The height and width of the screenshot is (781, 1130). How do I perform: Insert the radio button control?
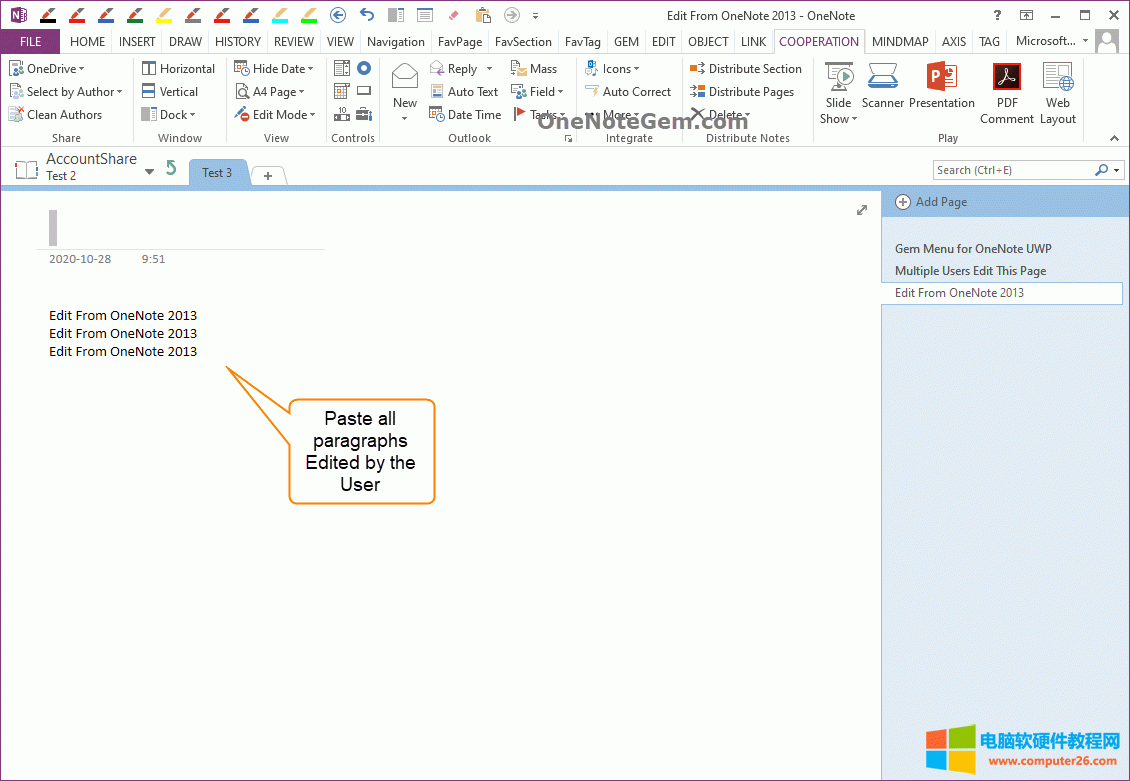(364, 68)
